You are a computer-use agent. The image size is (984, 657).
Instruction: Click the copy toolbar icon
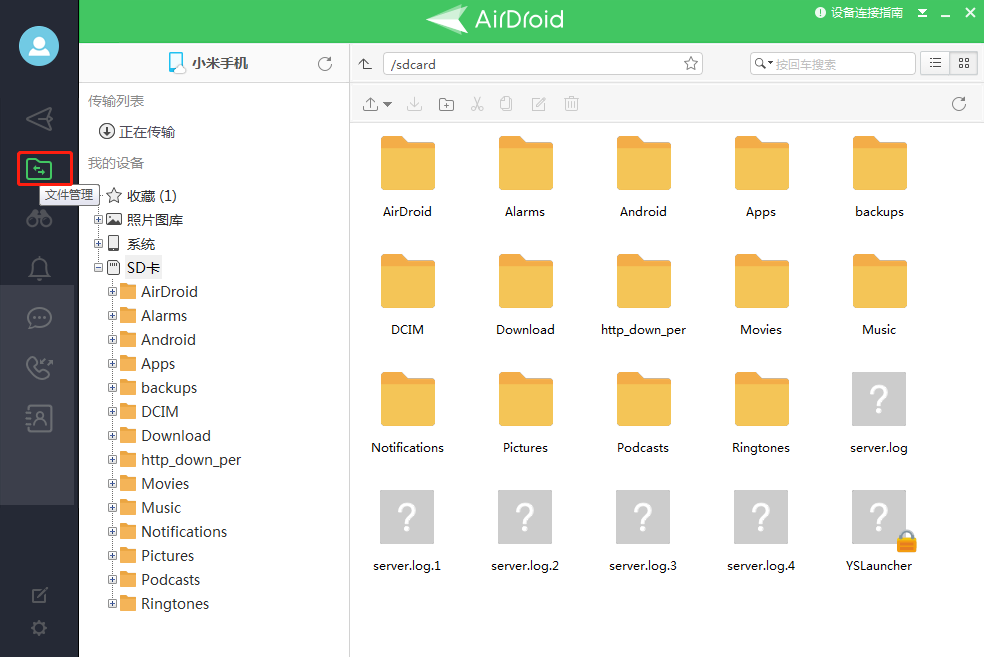pyautogui.click(x=506, y=104)
